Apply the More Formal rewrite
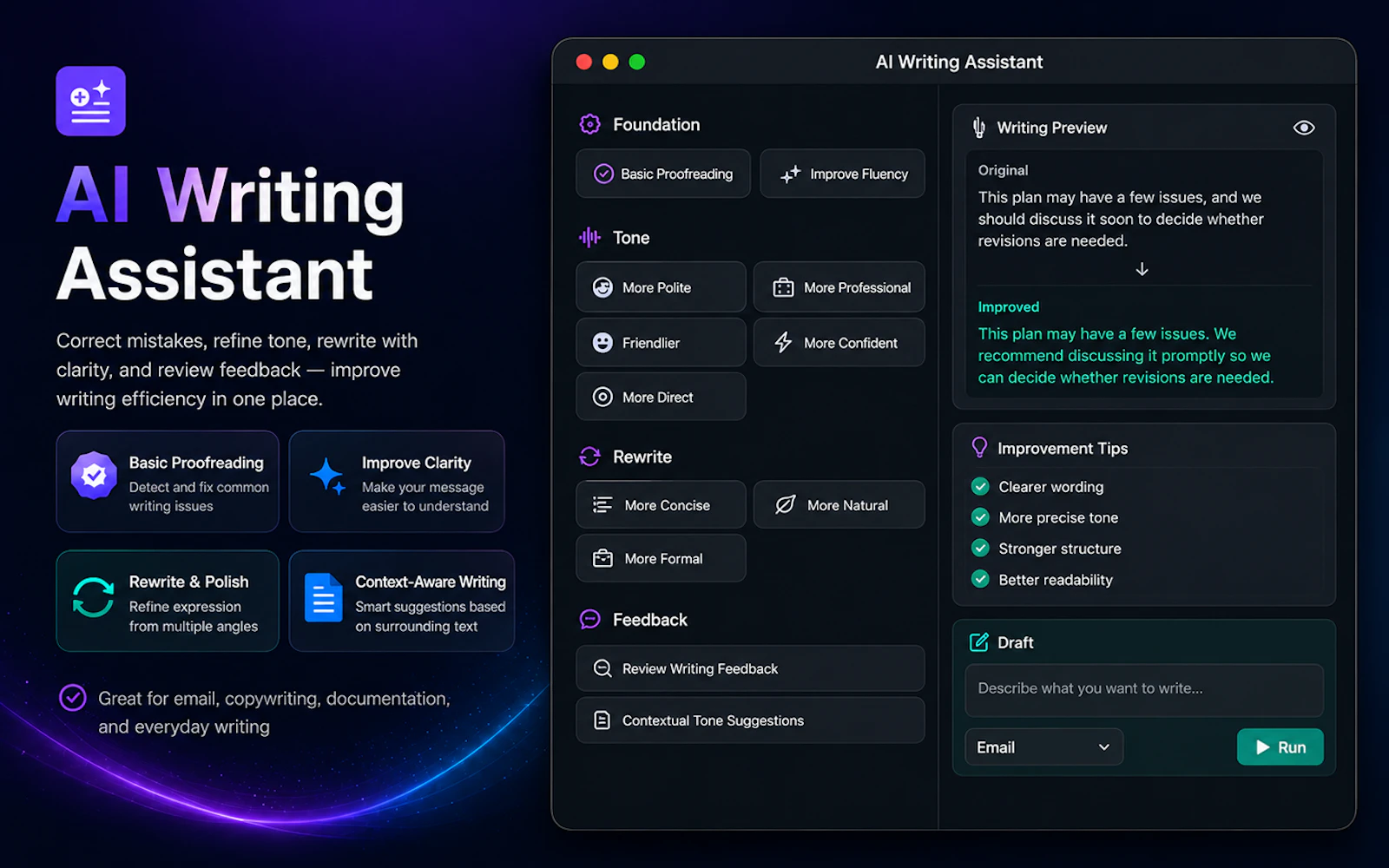Viewport: 1389px width, 868px height. [661, 558]
